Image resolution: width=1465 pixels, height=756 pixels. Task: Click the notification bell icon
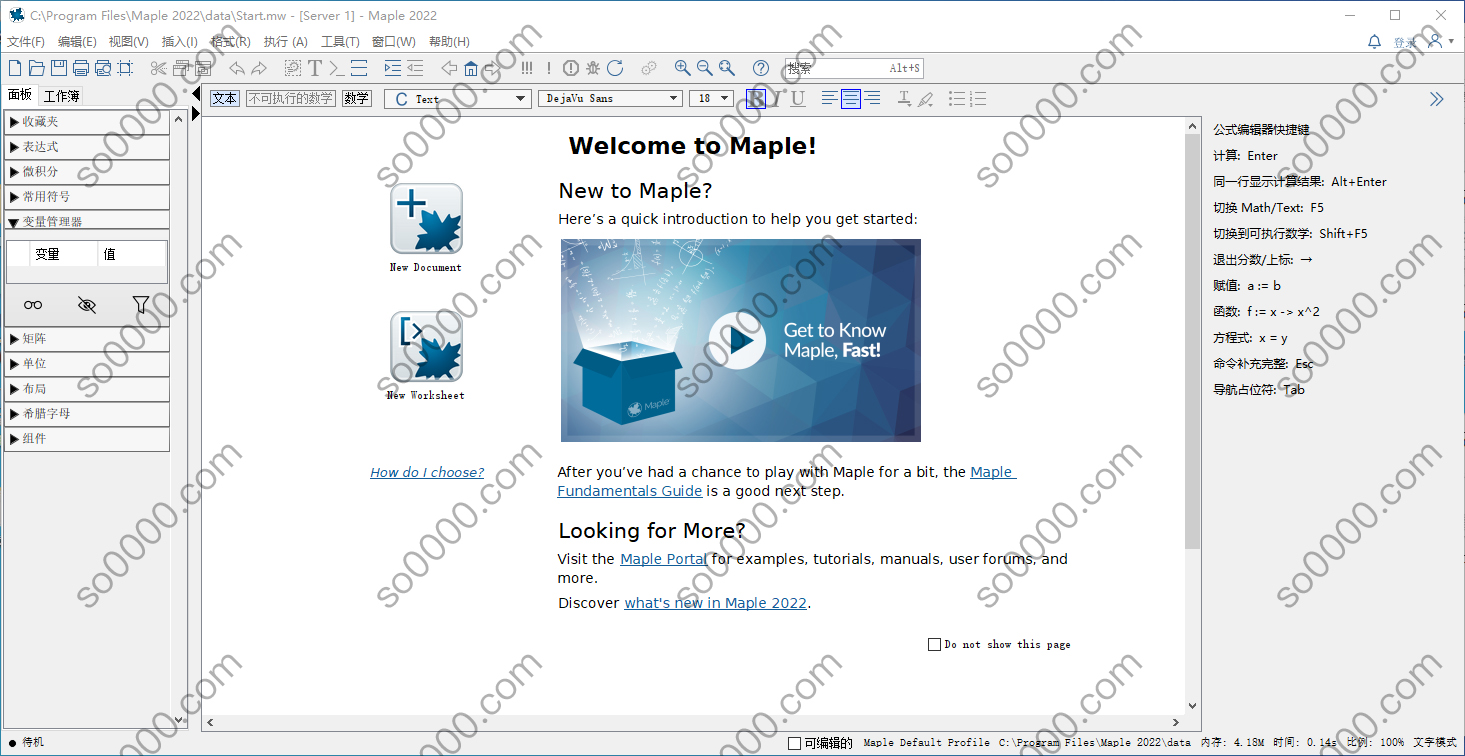(1375, 42)
